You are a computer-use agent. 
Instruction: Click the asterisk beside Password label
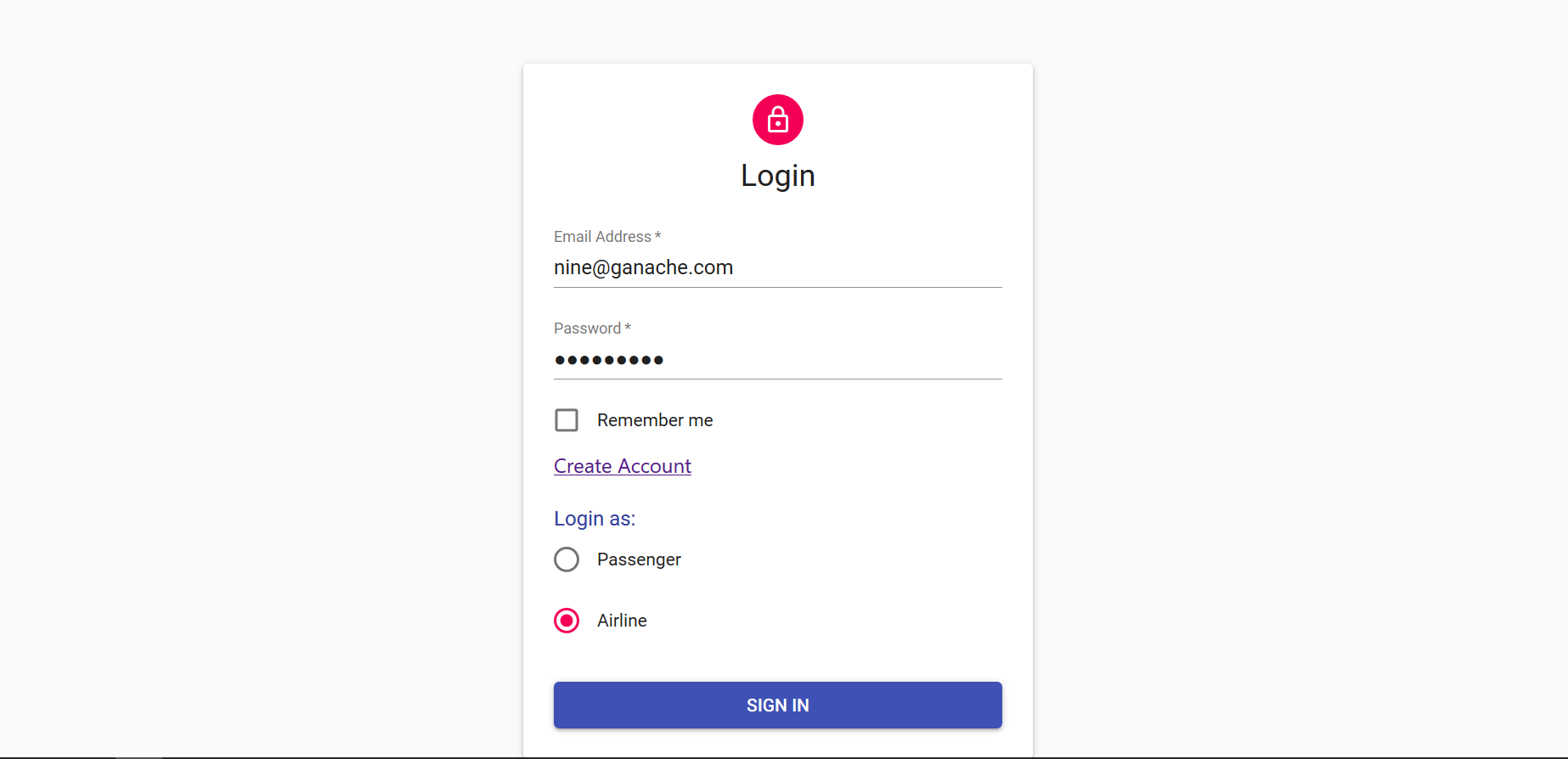[x=628, y=328]
